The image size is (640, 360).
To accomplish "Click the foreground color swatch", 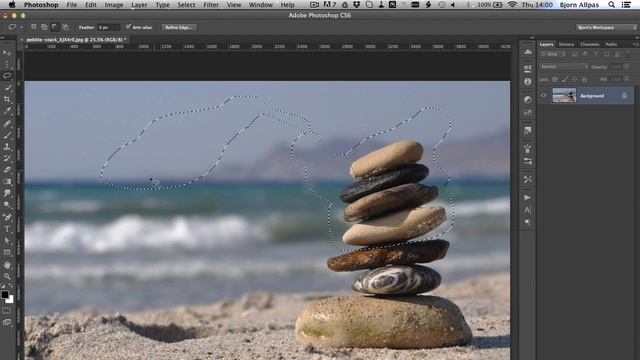I will tap(5, 294).
